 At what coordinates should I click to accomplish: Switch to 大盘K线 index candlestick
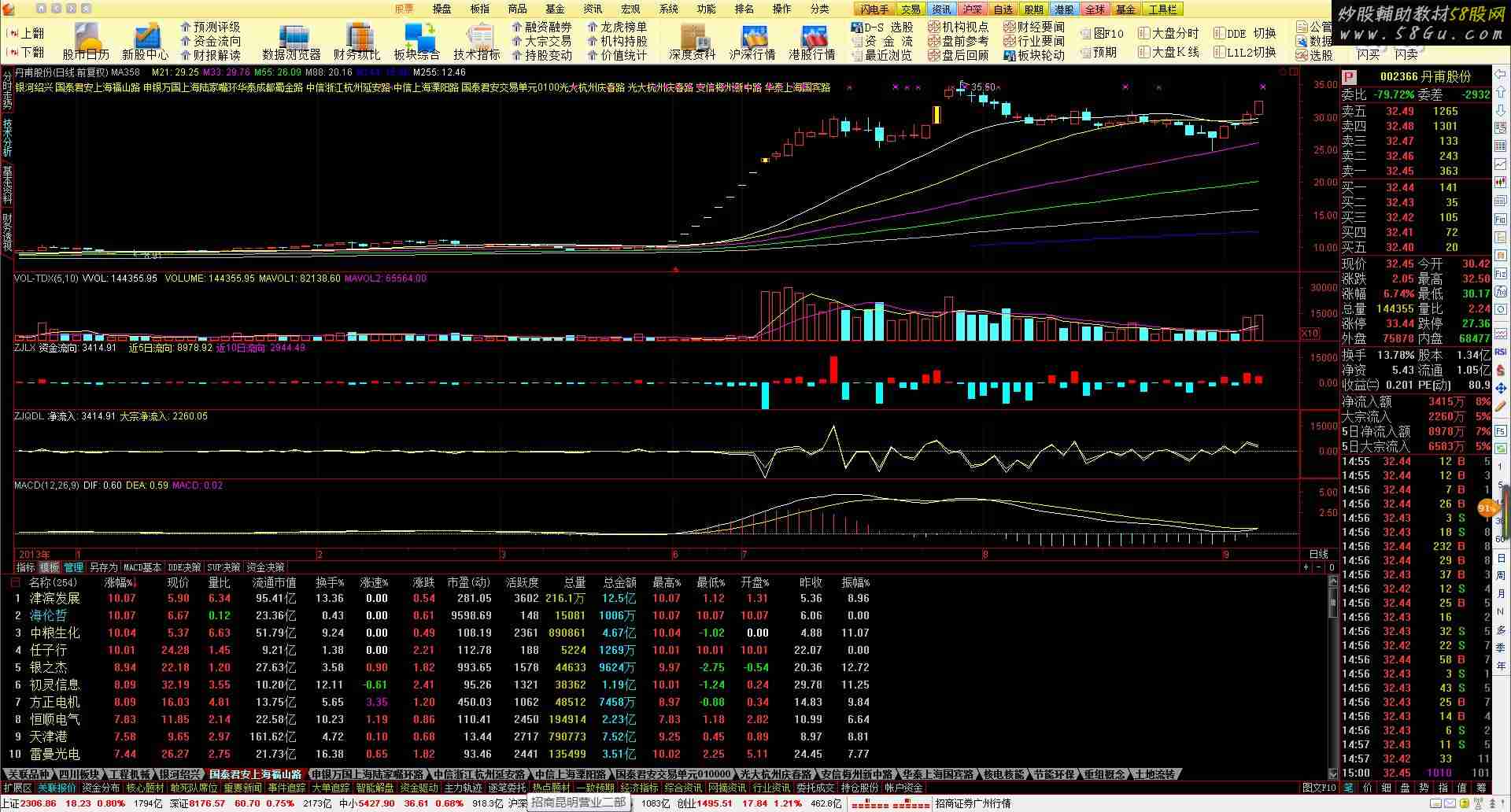coord(1168,52)
